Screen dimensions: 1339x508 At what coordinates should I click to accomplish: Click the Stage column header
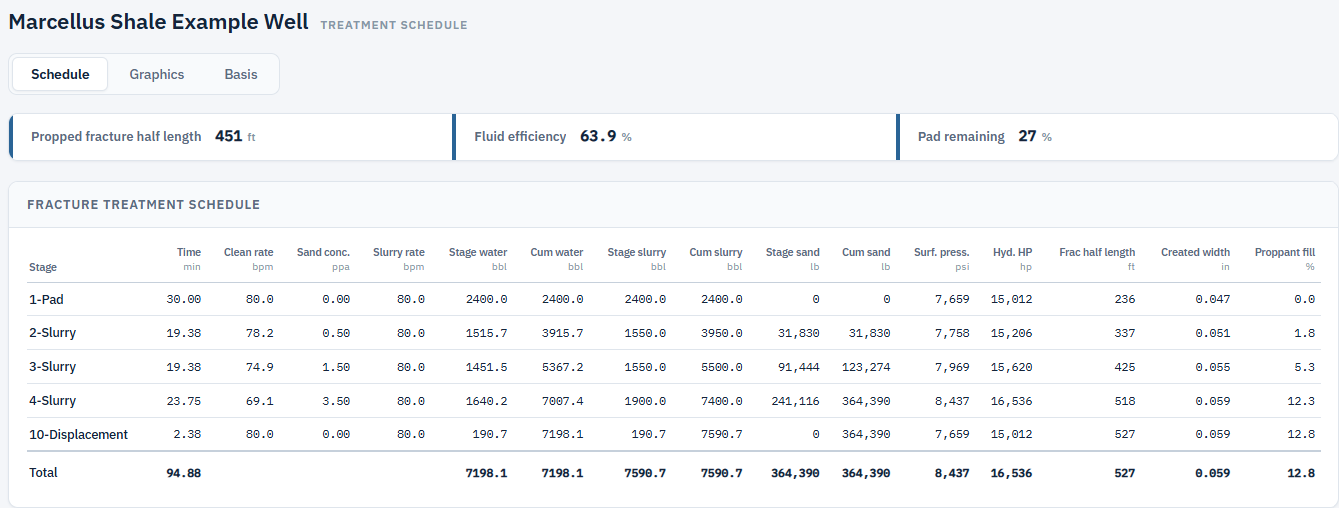click(x=43, y=267)
